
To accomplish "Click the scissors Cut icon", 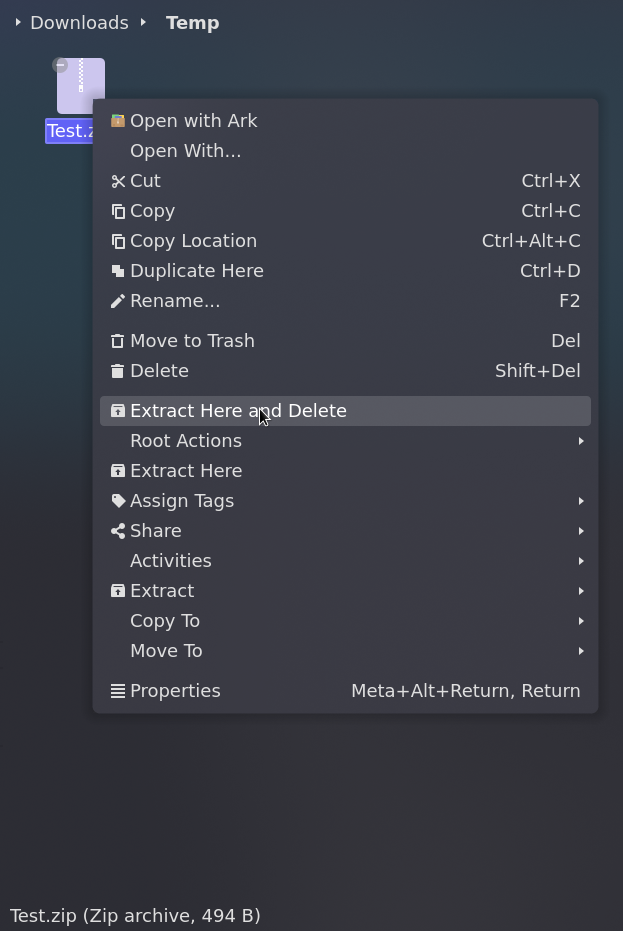I will pyautogui.click(x=118, y=181).
